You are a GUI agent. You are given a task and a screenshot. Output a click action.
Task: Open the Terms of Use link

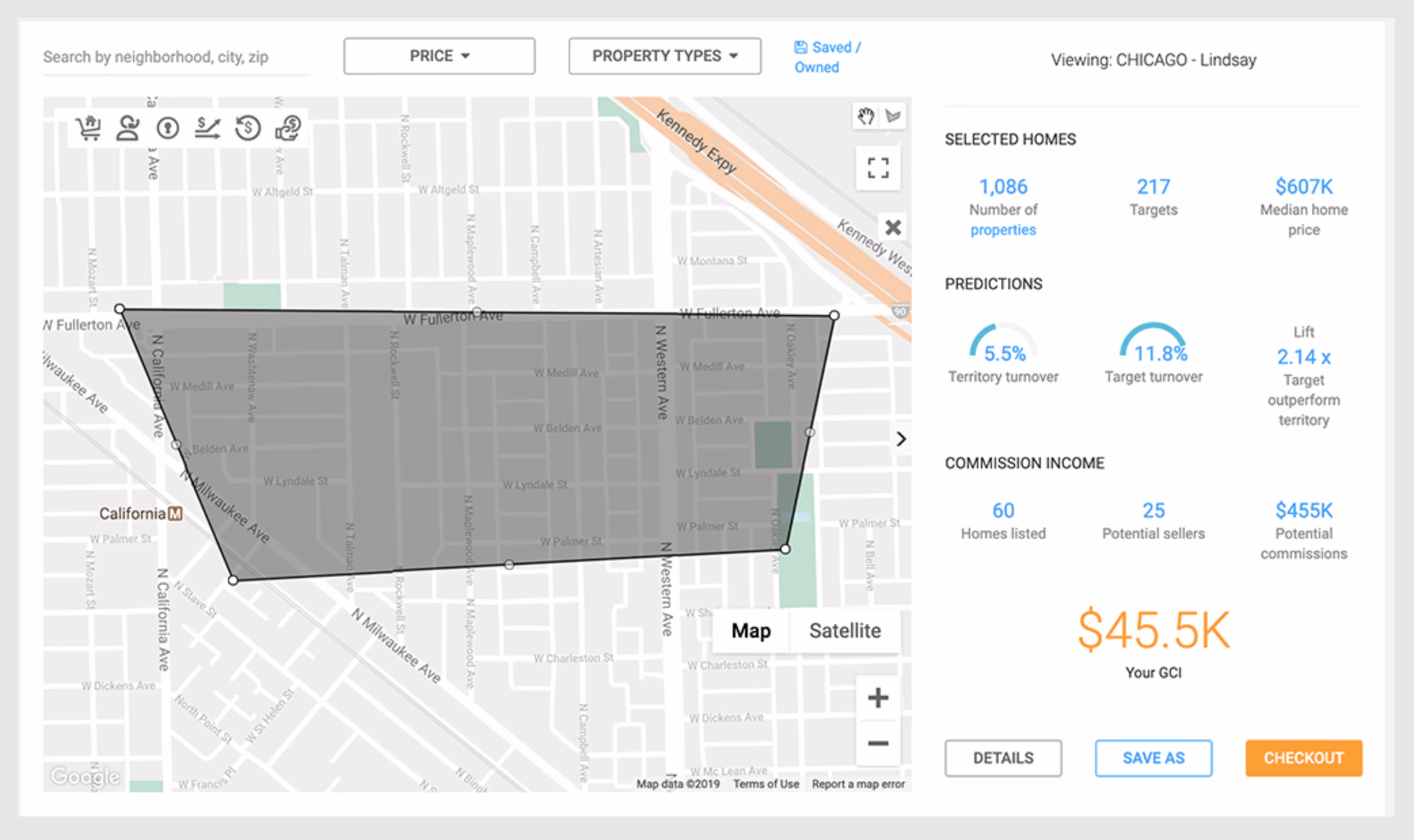(766, 784)
